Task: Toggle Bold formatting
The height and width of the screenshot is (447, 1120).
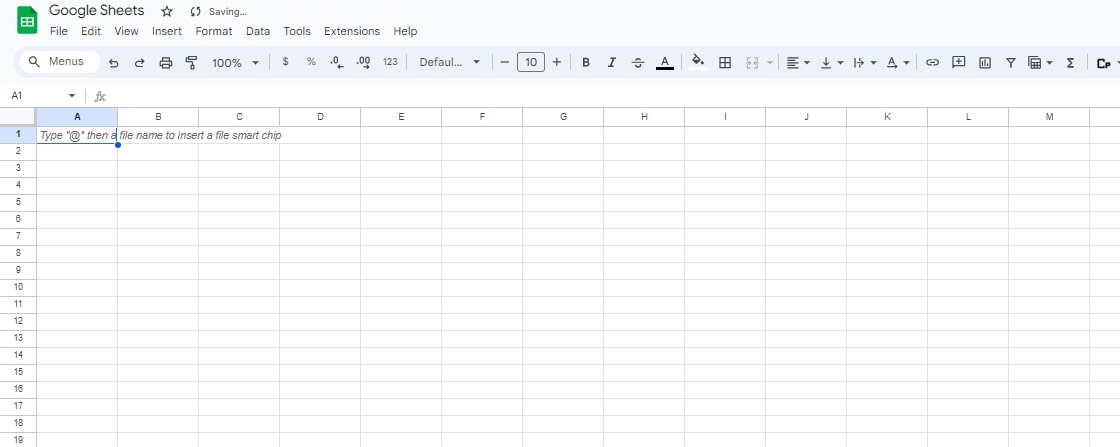Action: pyautogui.click(x=586, y=62)
